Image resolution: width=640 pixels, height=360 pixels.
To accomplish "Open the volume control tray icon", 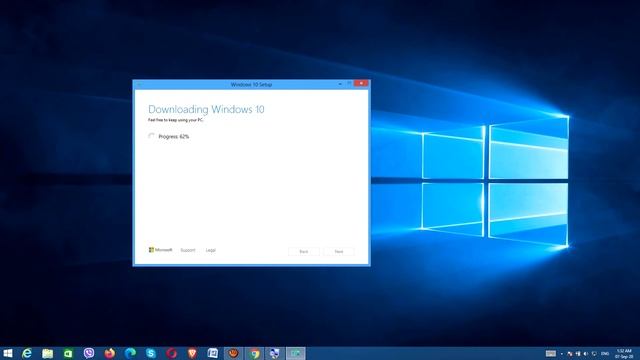I will point(586,354).
